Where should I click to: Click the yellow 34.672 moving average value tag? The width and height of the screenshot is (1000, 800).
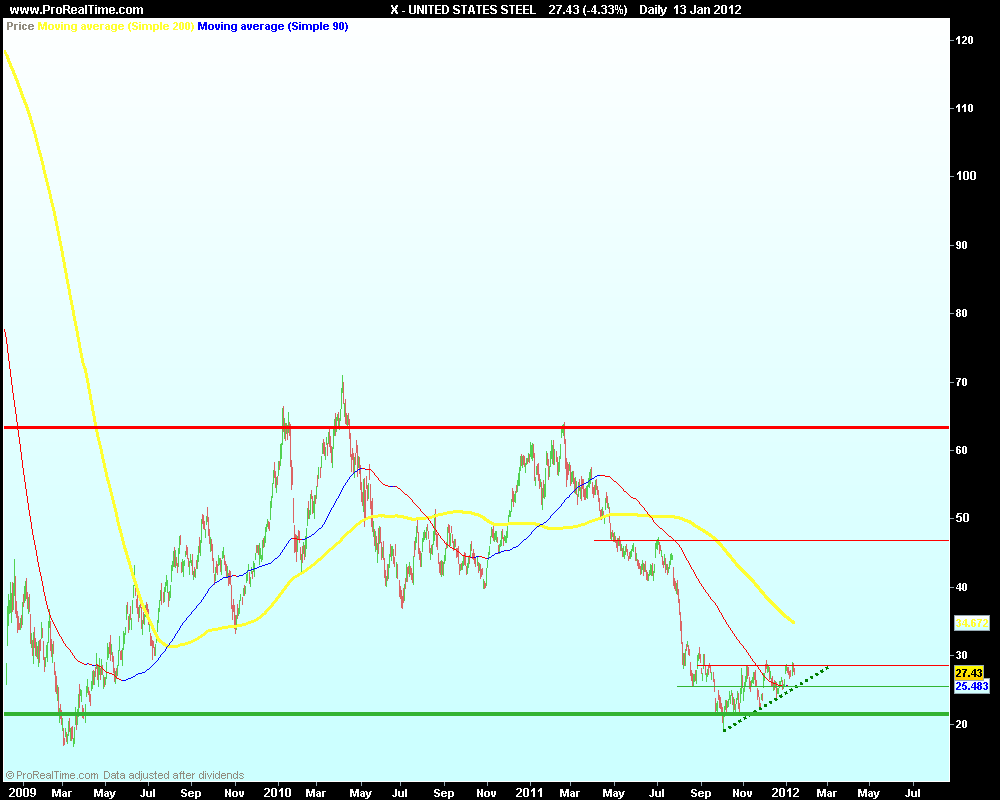[x=972, y=623]
